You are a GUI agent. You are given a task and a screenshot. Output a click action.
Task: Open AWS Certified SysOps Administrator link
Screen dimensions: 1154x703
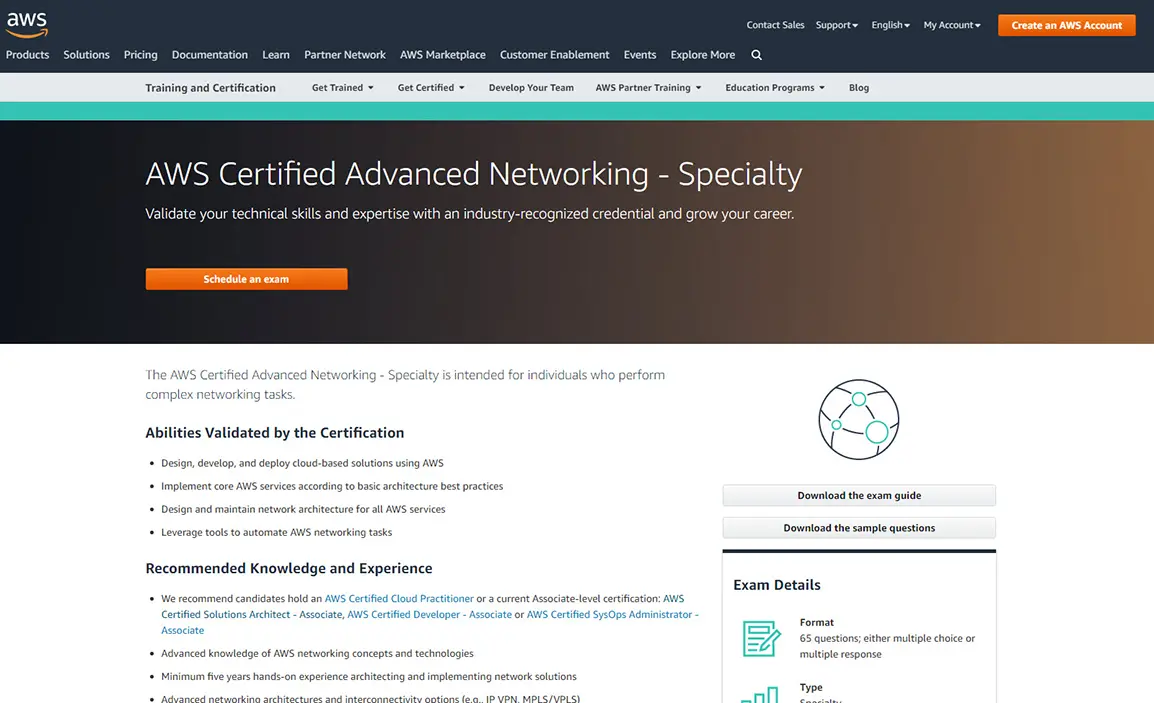[x=612, y=615]
